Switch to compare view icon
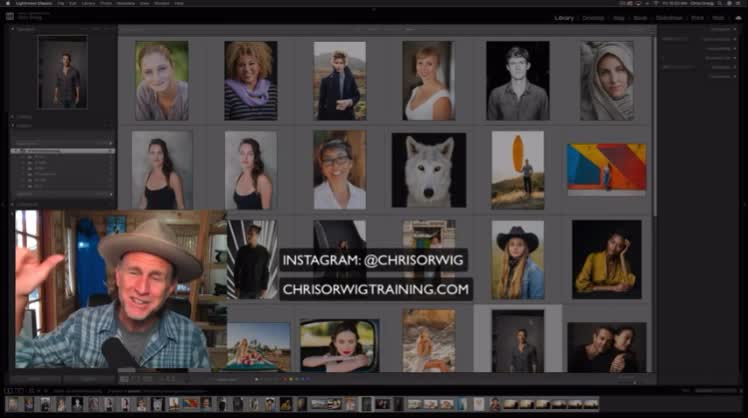Image resolution: width=748 pixels, height=418 pixels. [148, 379]
